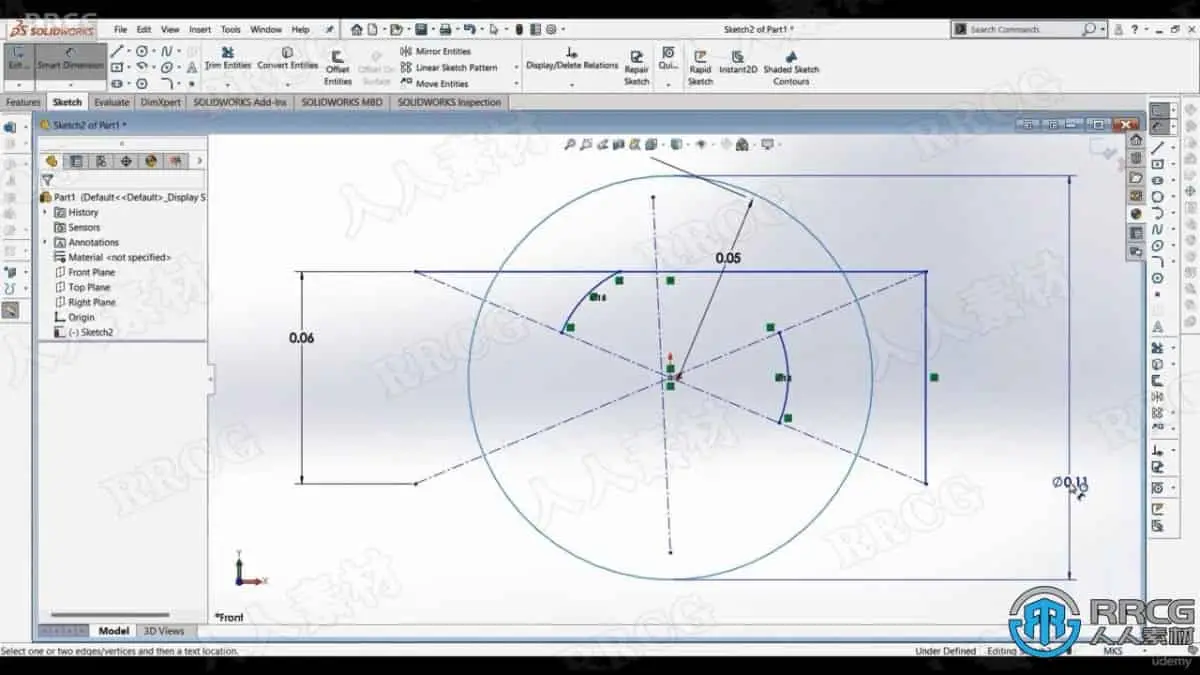Open the FeatureManager Design Tree tab

coord(52,160)
